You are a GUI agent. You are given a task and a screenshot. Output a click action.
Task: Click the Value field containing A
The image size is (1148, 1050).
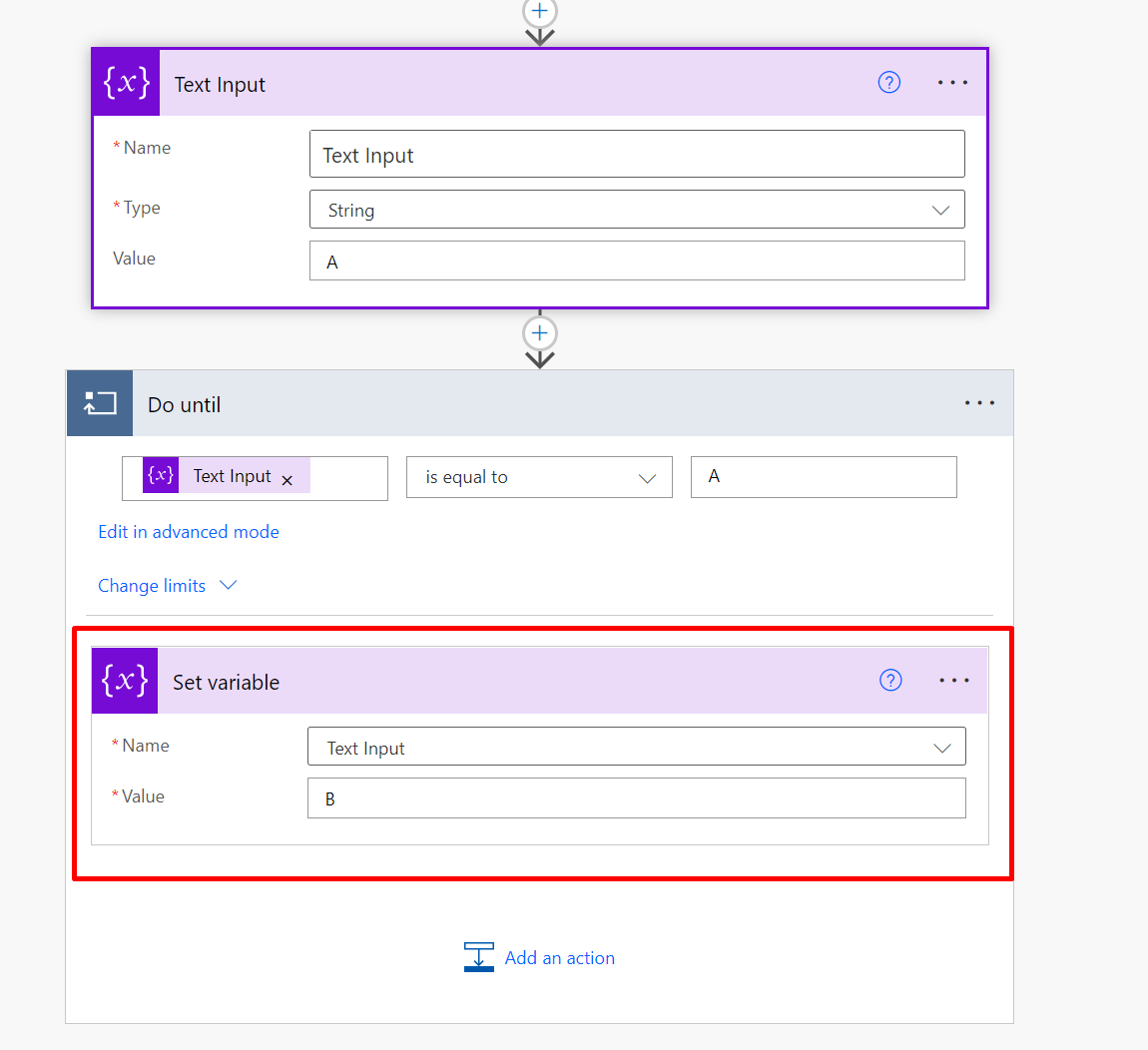click(x=636, y=262)
